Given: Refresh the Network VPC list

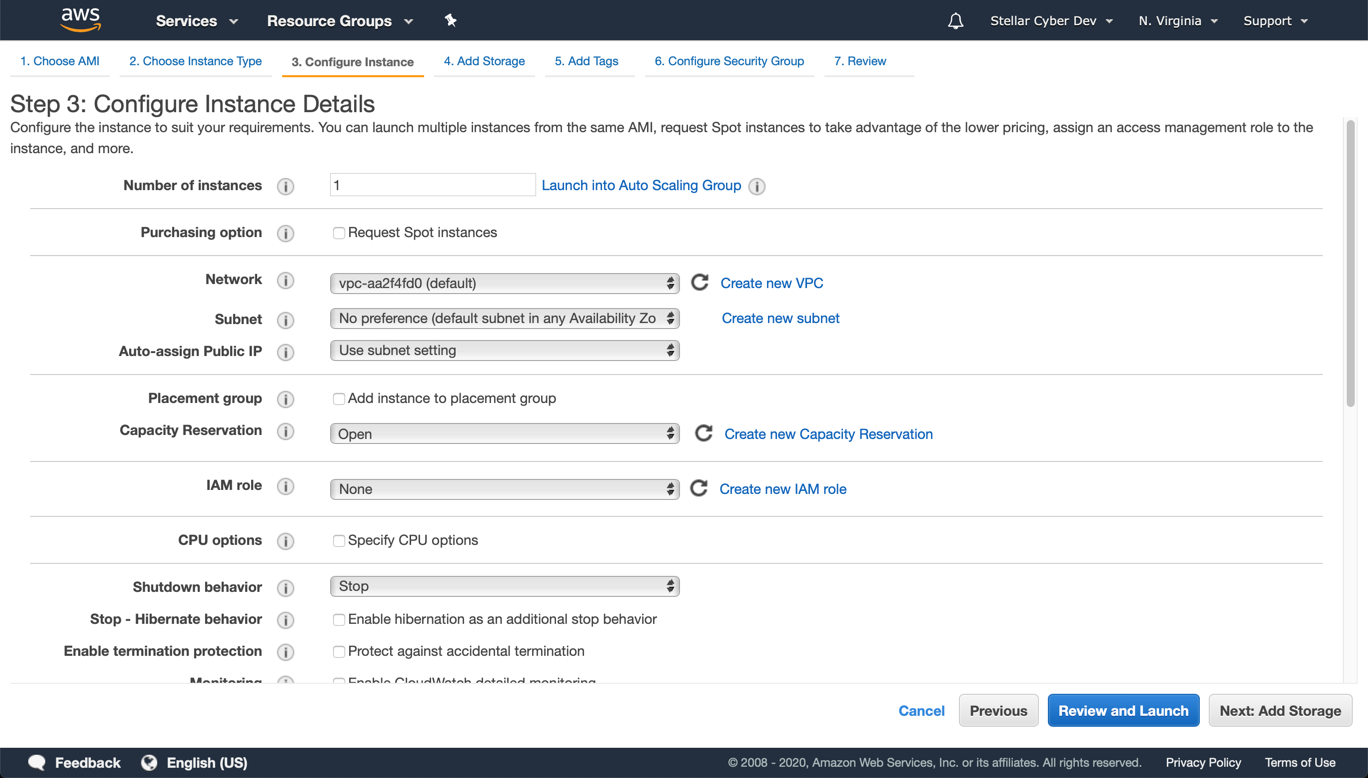Looking at the screenshot, I should 700,283.
